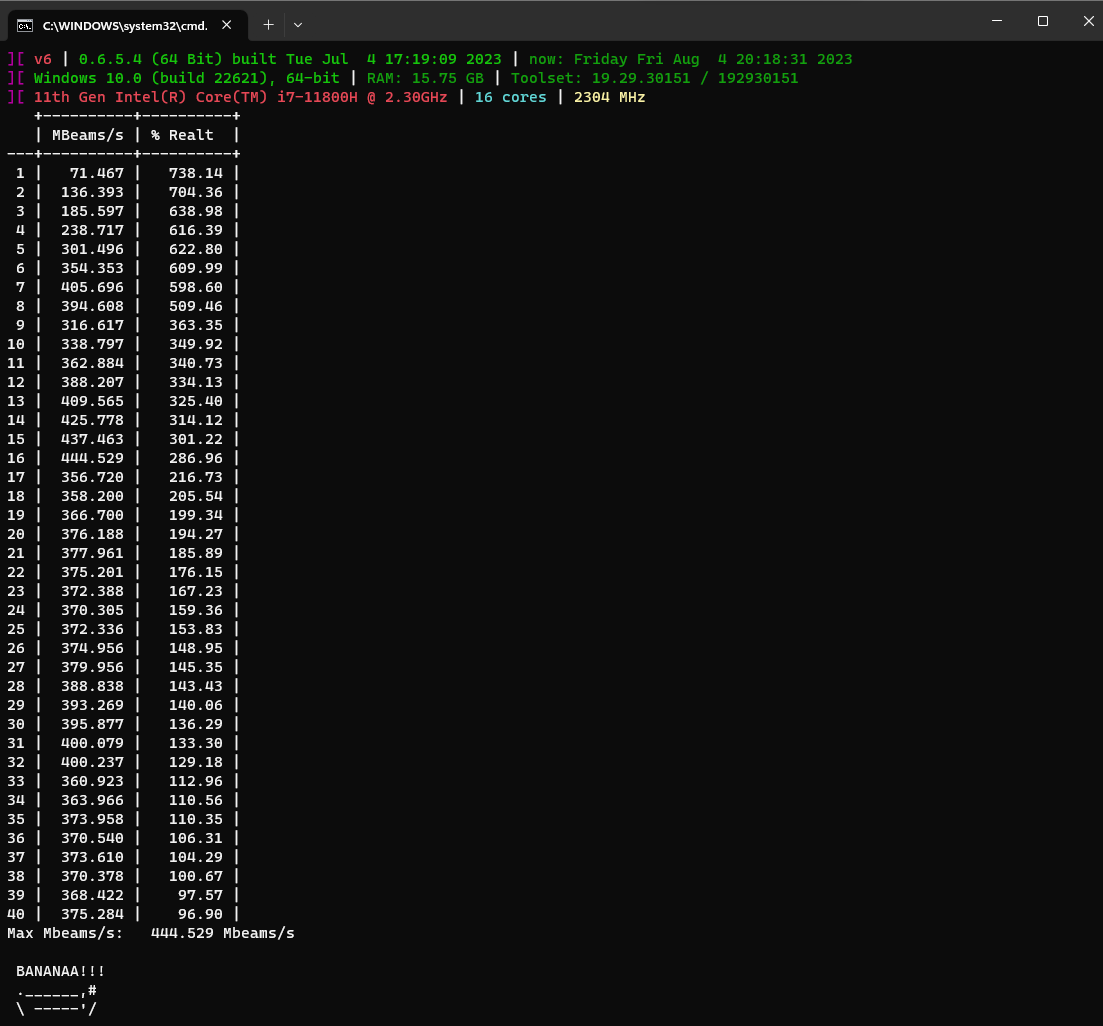Click the value 405.696 in row 7
This screenshot has width=1103, height=1026.
pos(92,287)
